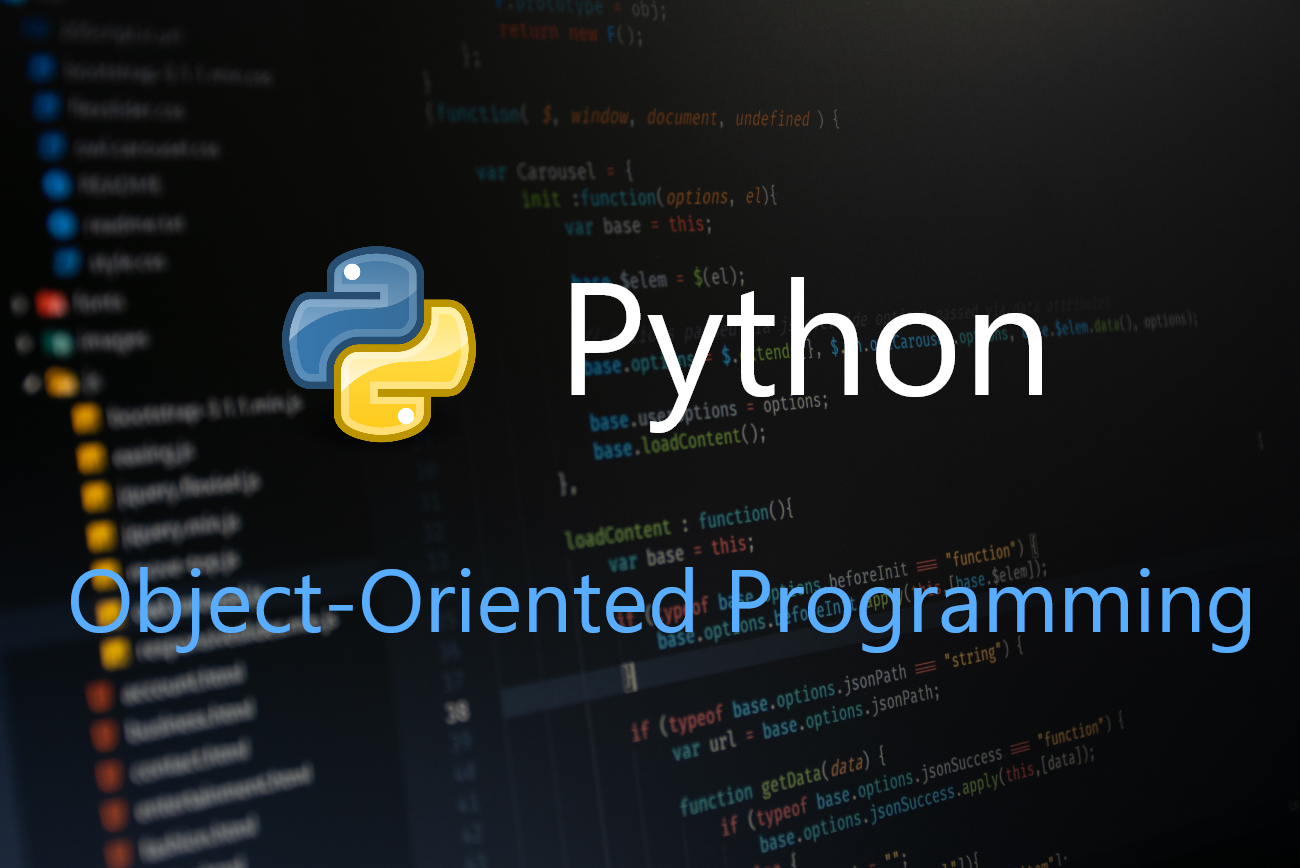Expand the fonts folder
This screenshot has width=1300, height=868.
pos(19,304)
